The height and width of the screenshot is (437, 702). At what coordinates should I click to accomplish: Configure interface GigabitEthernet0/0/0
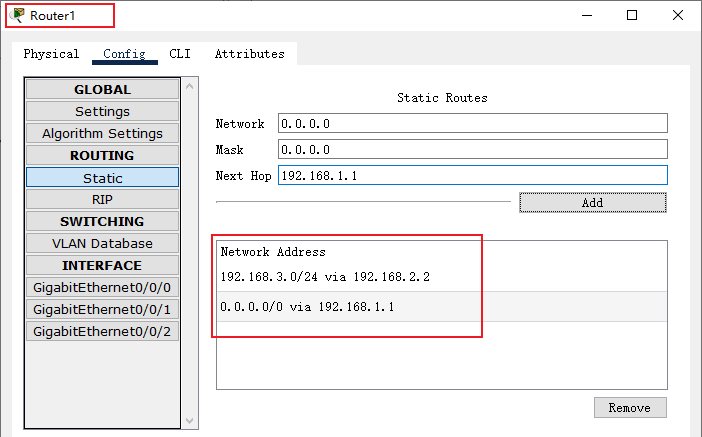click(102, 287)
